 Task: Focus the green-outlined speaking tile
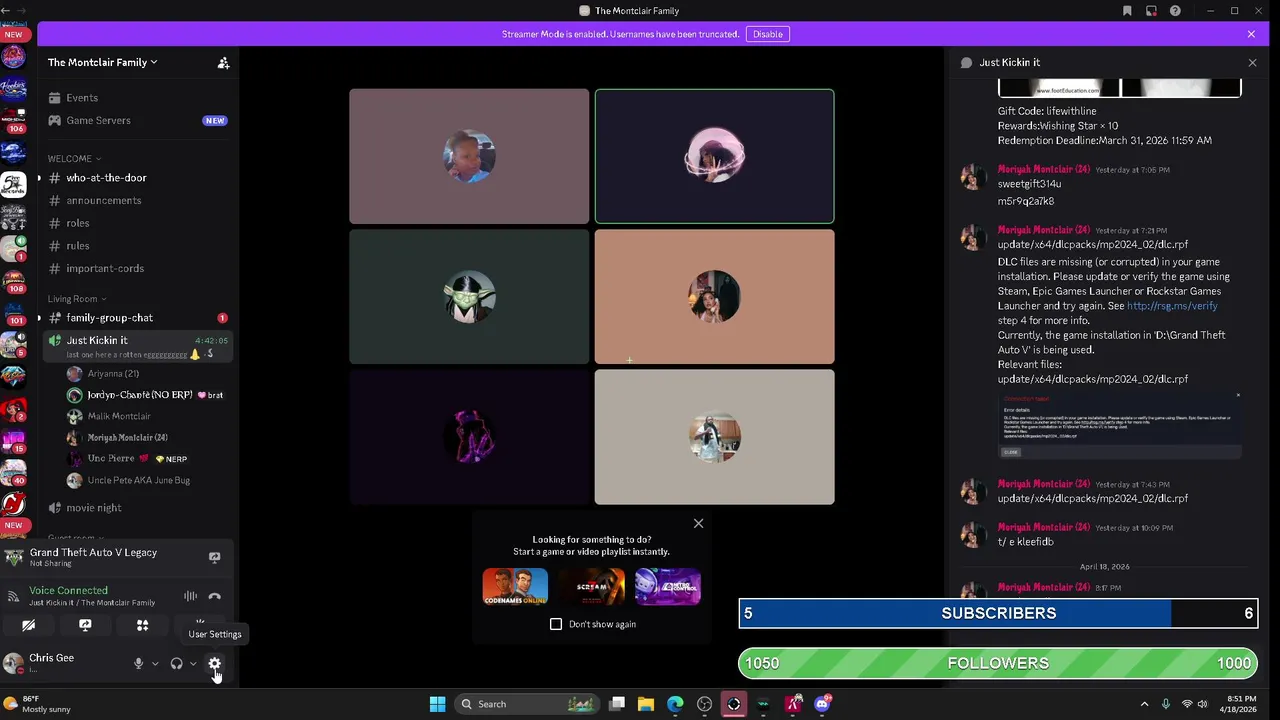point(714,156)
